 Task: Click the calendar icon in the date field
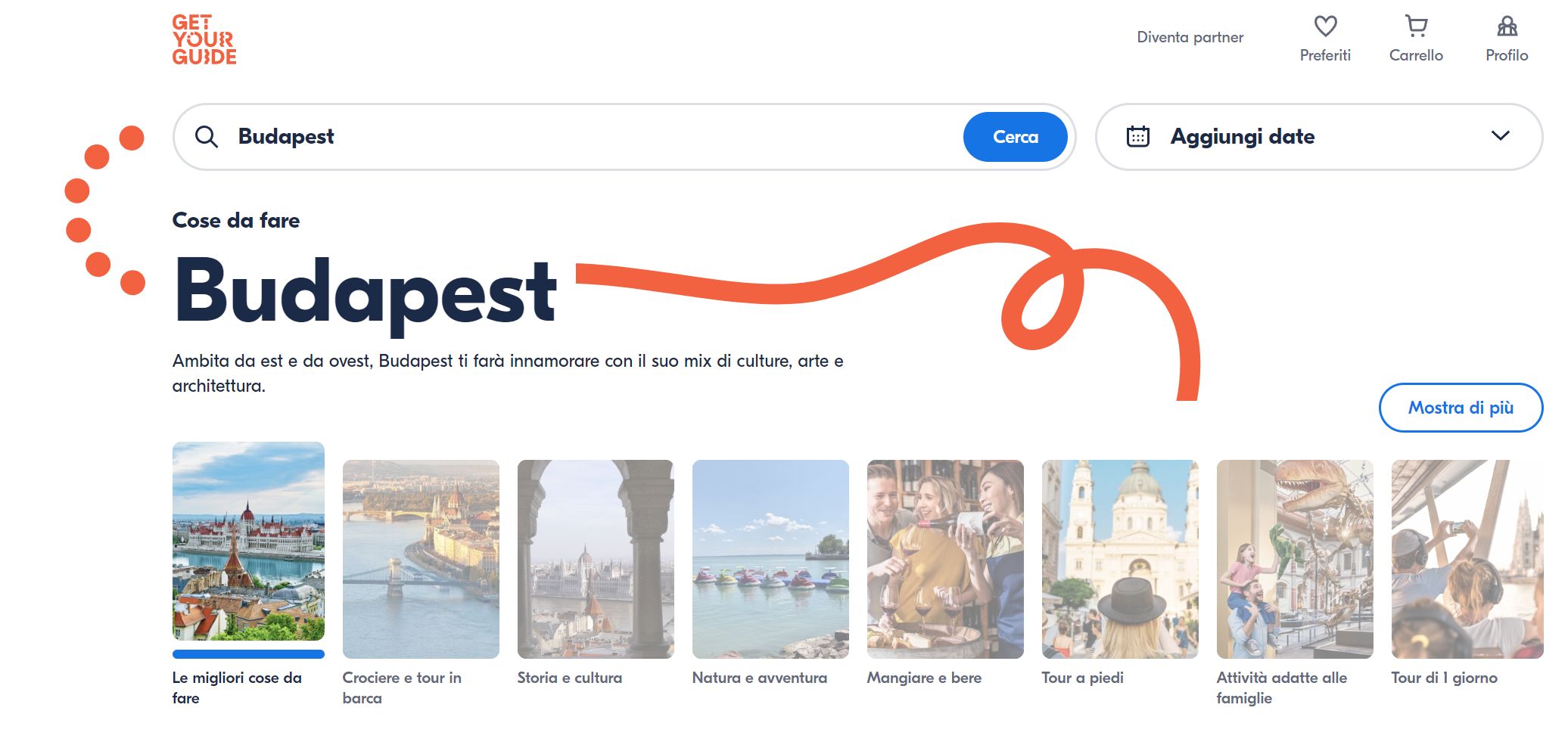[x=1137, y=137]
